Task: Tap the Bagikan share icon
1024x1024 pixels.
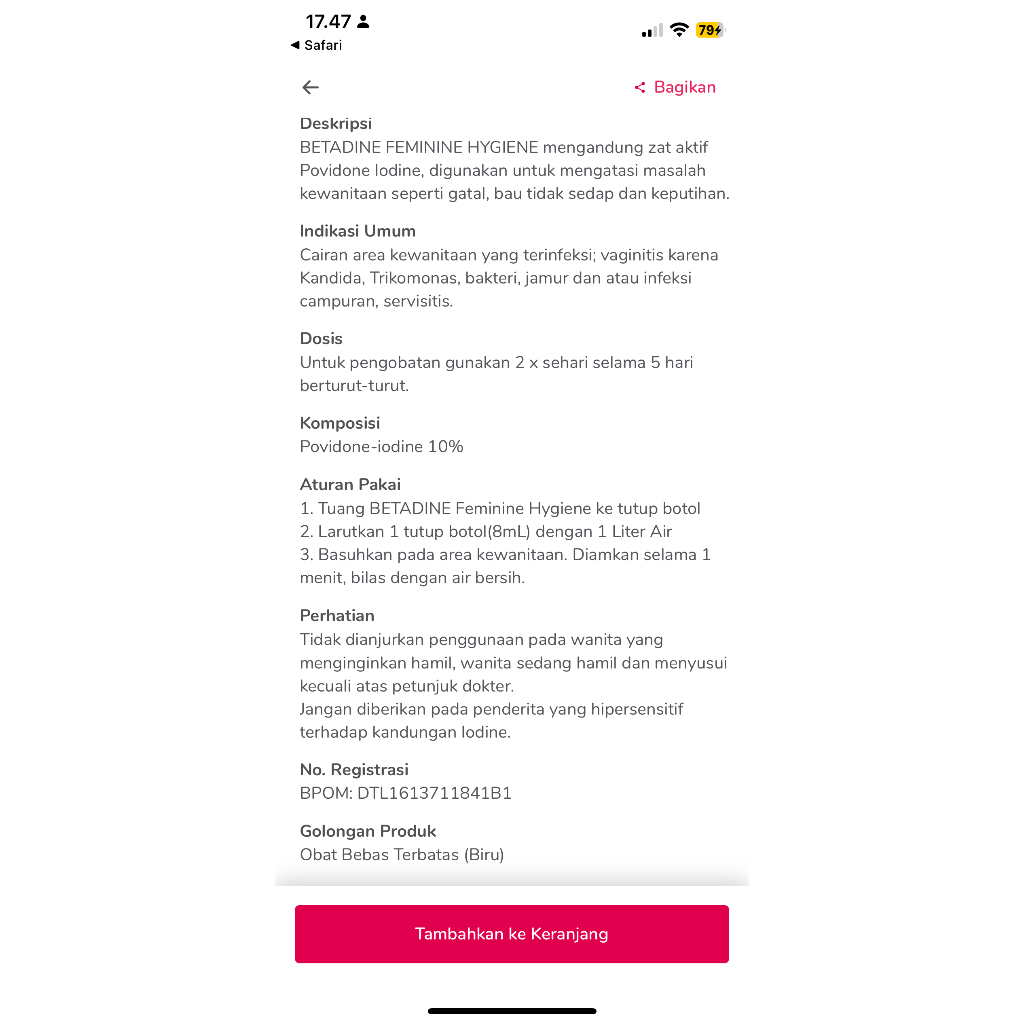Action: pos(640,88)
